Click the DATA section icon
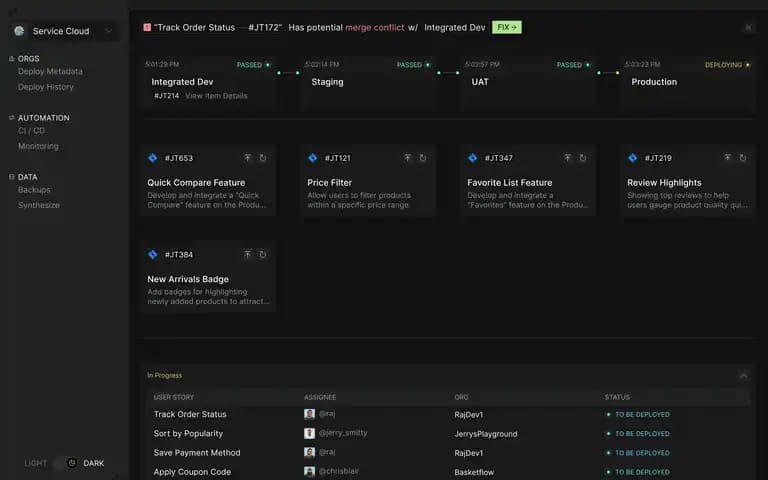 click(11, 177)
